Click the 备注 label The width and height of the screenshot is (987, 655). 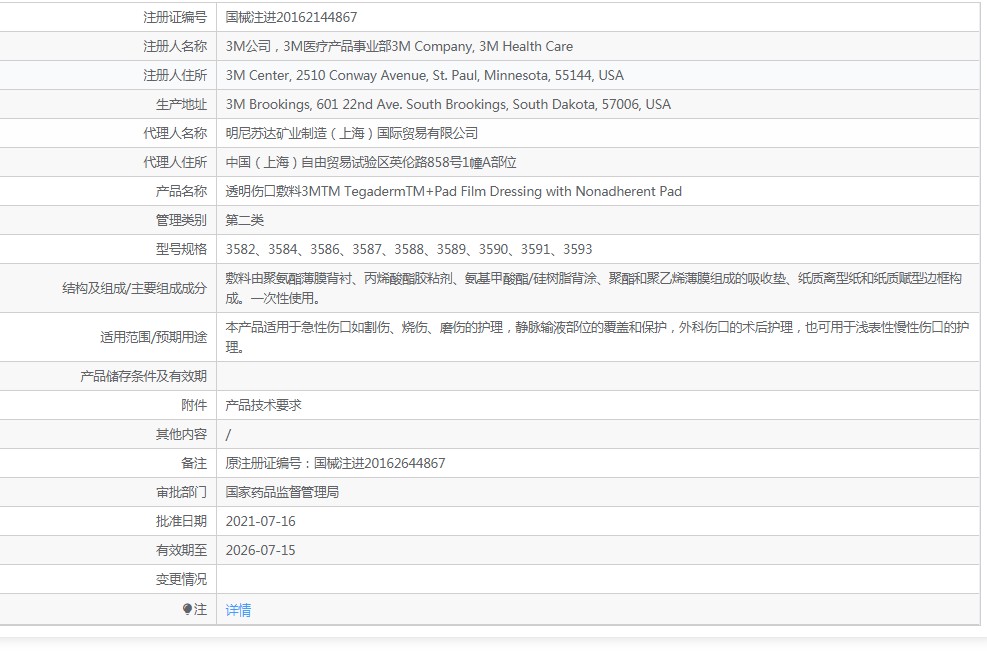(194, 463)
